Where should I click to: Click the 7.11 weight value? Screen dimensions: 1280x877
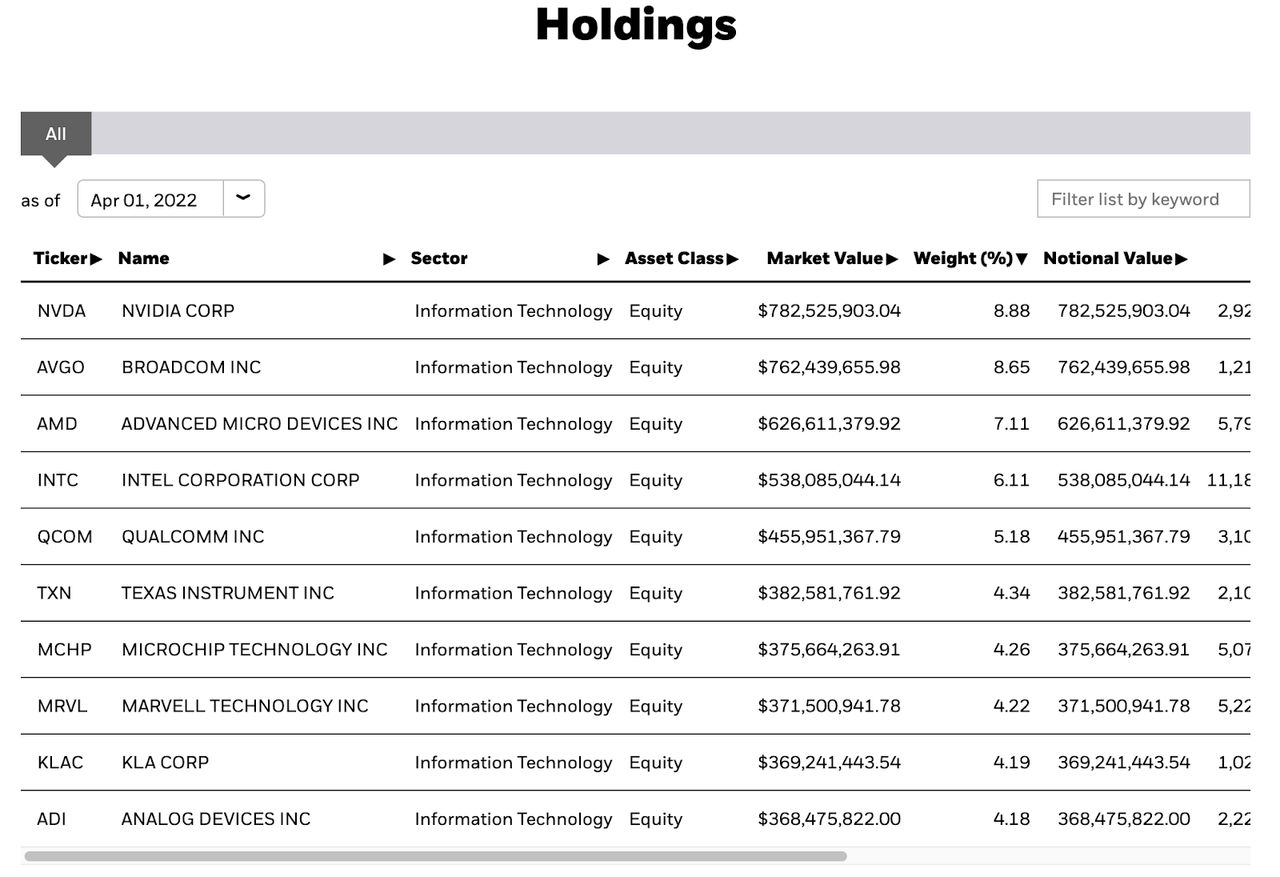[1012, 424]
